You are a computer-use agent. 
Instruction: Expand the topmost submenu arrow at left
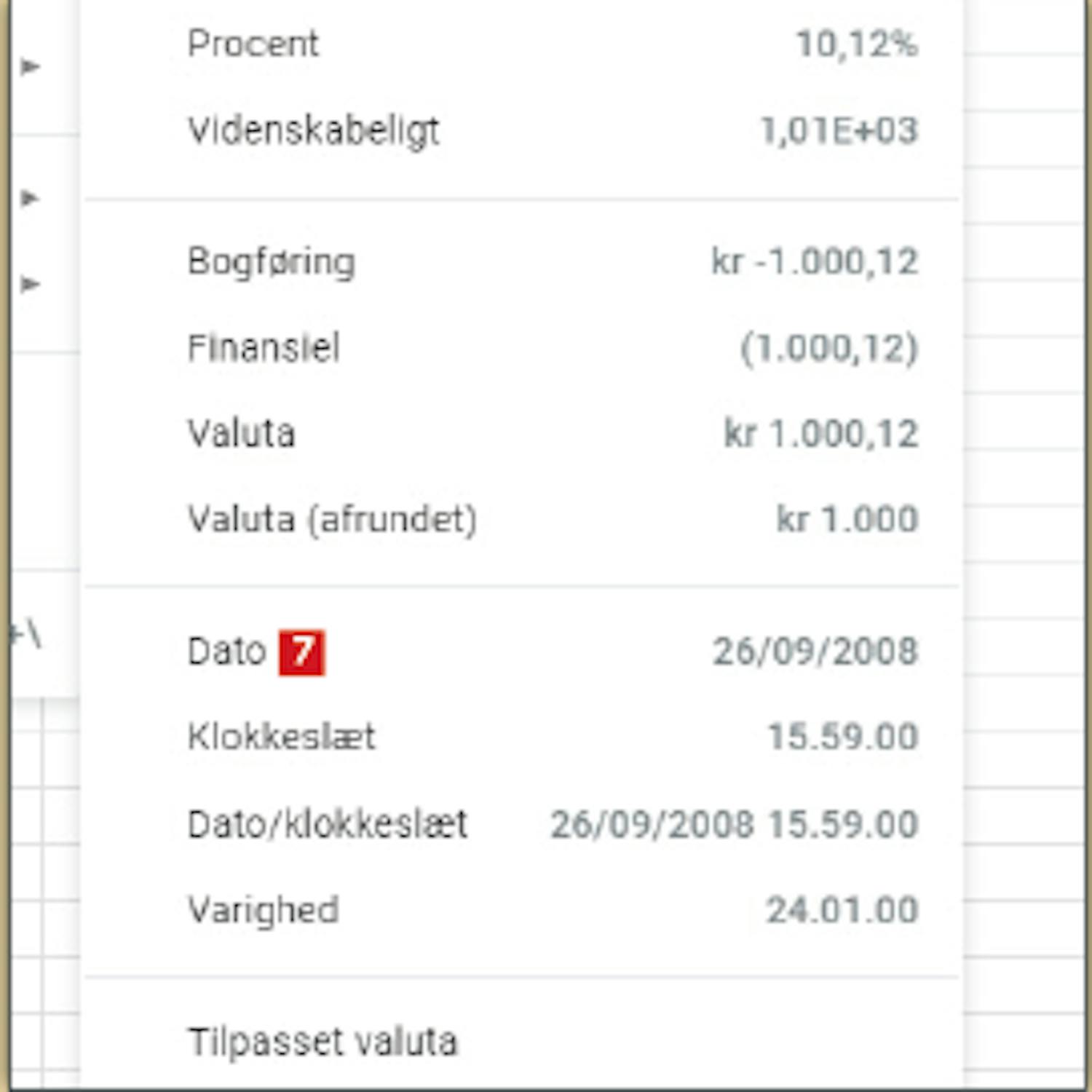30,67
